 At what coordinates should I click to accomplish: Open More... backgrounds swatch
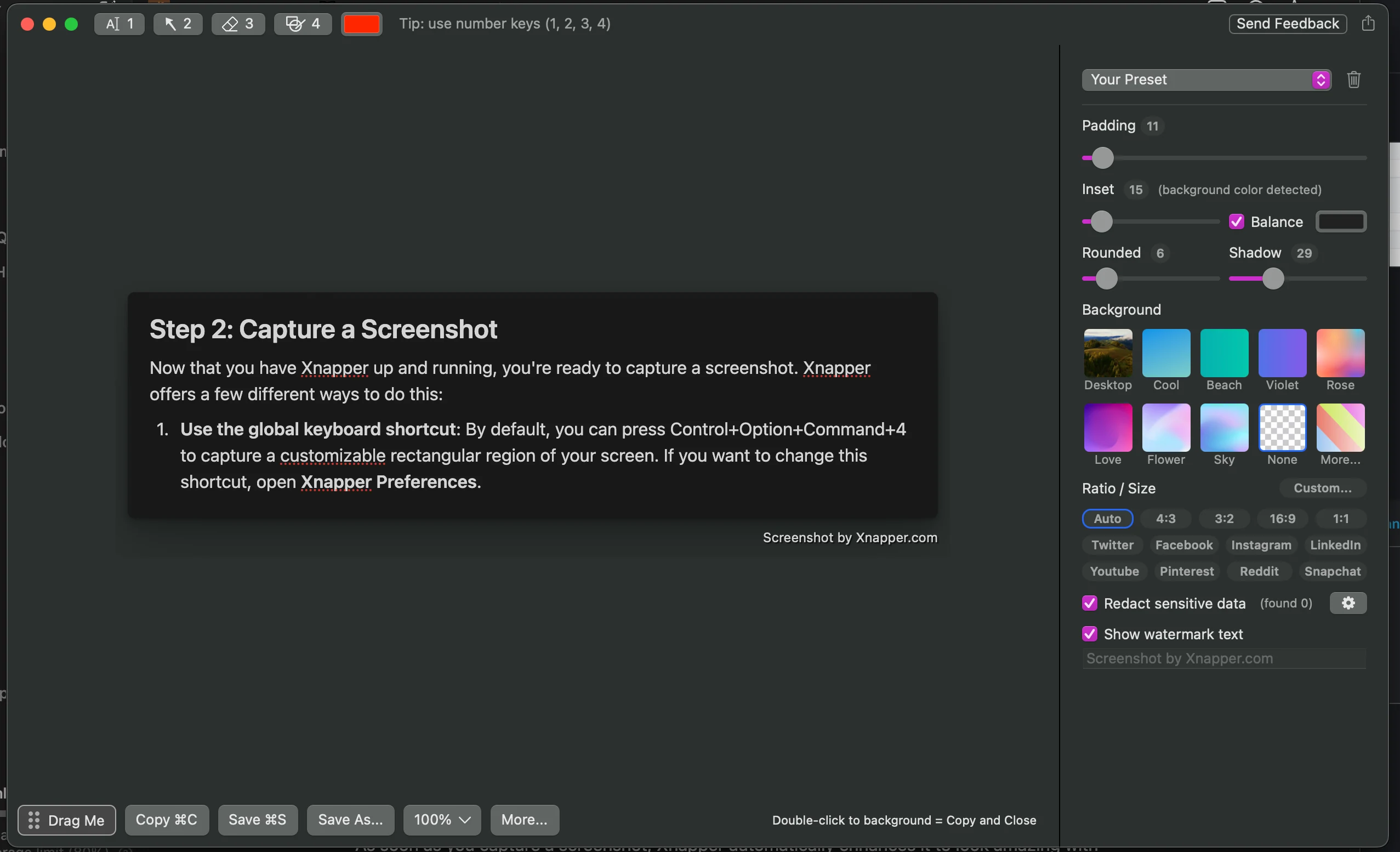(x=1340, y=428)
